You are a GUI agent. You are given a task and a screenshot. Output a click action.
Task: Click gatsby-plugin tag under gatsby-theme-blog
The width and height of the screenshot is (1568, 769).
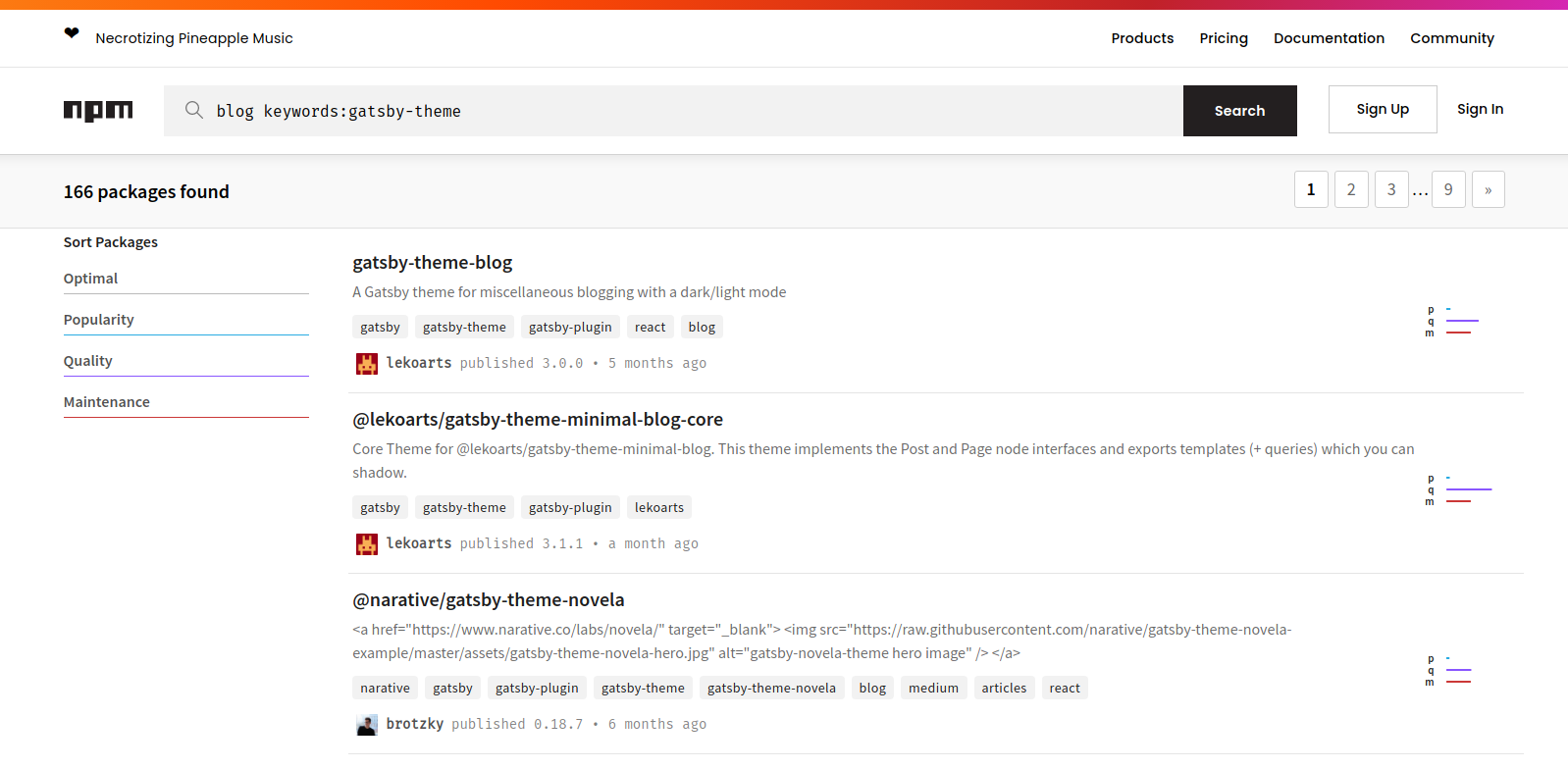570,328
